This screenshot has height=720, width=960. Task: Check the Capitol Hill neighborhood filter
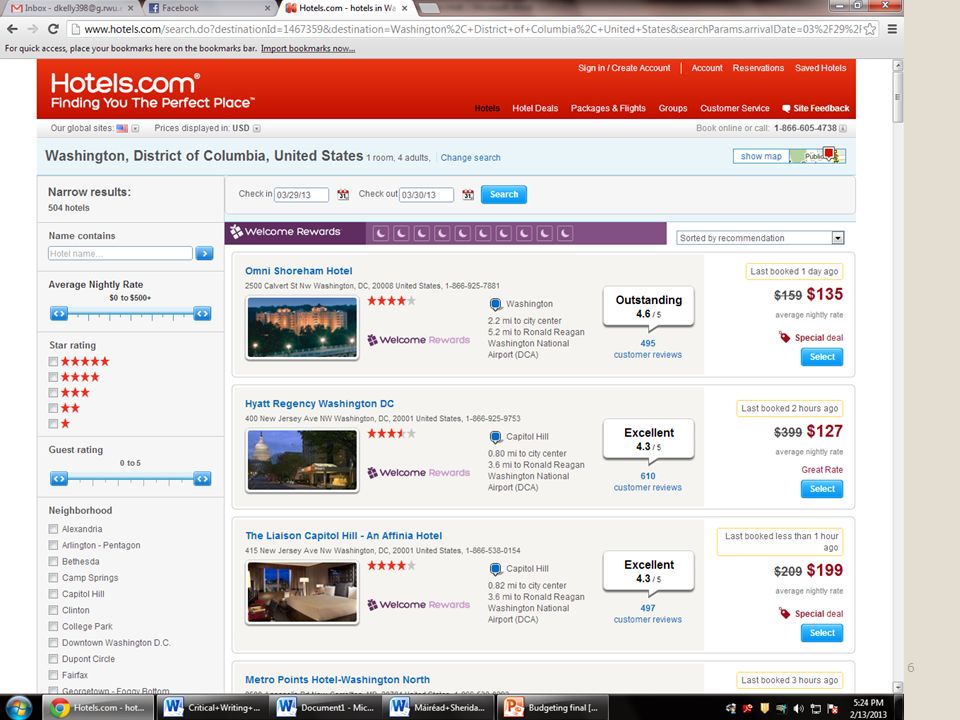(53, 594)
